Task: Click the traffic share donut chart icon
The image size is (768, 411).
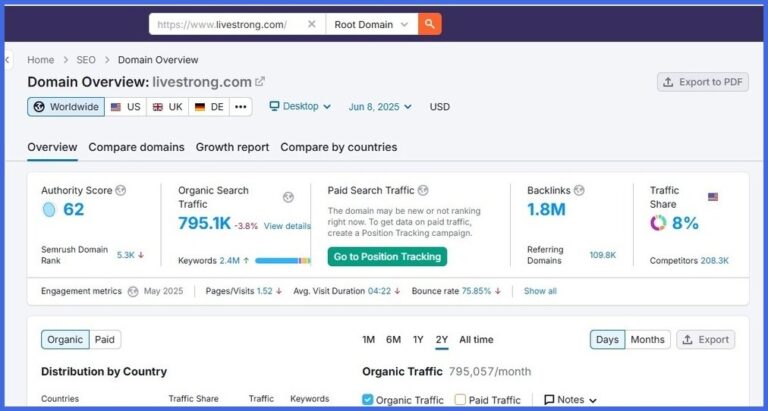Action: 658,223
